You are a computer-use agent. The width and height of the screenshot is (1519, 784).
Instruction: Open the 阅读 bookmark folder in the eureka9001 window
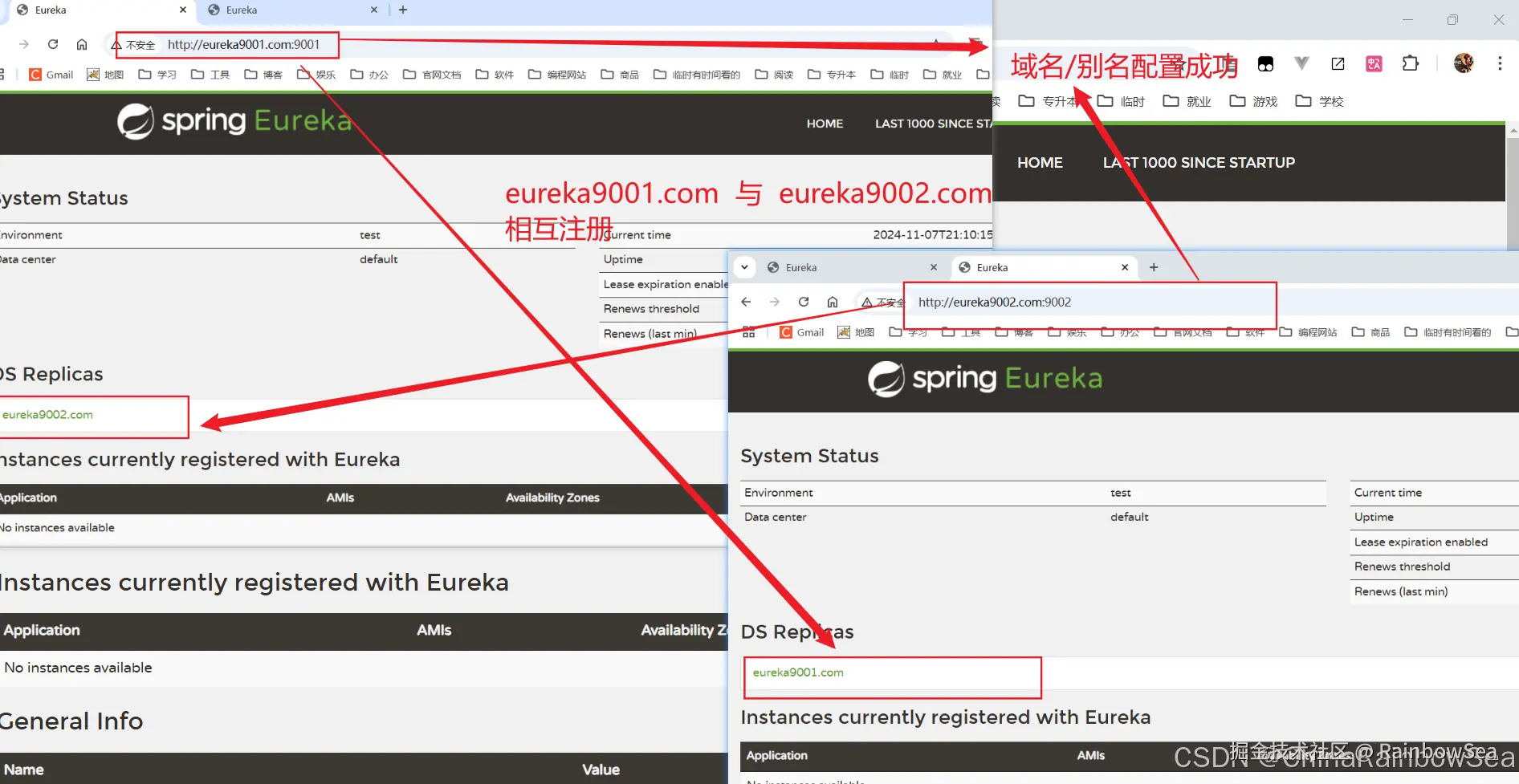[x=774, y=75]
